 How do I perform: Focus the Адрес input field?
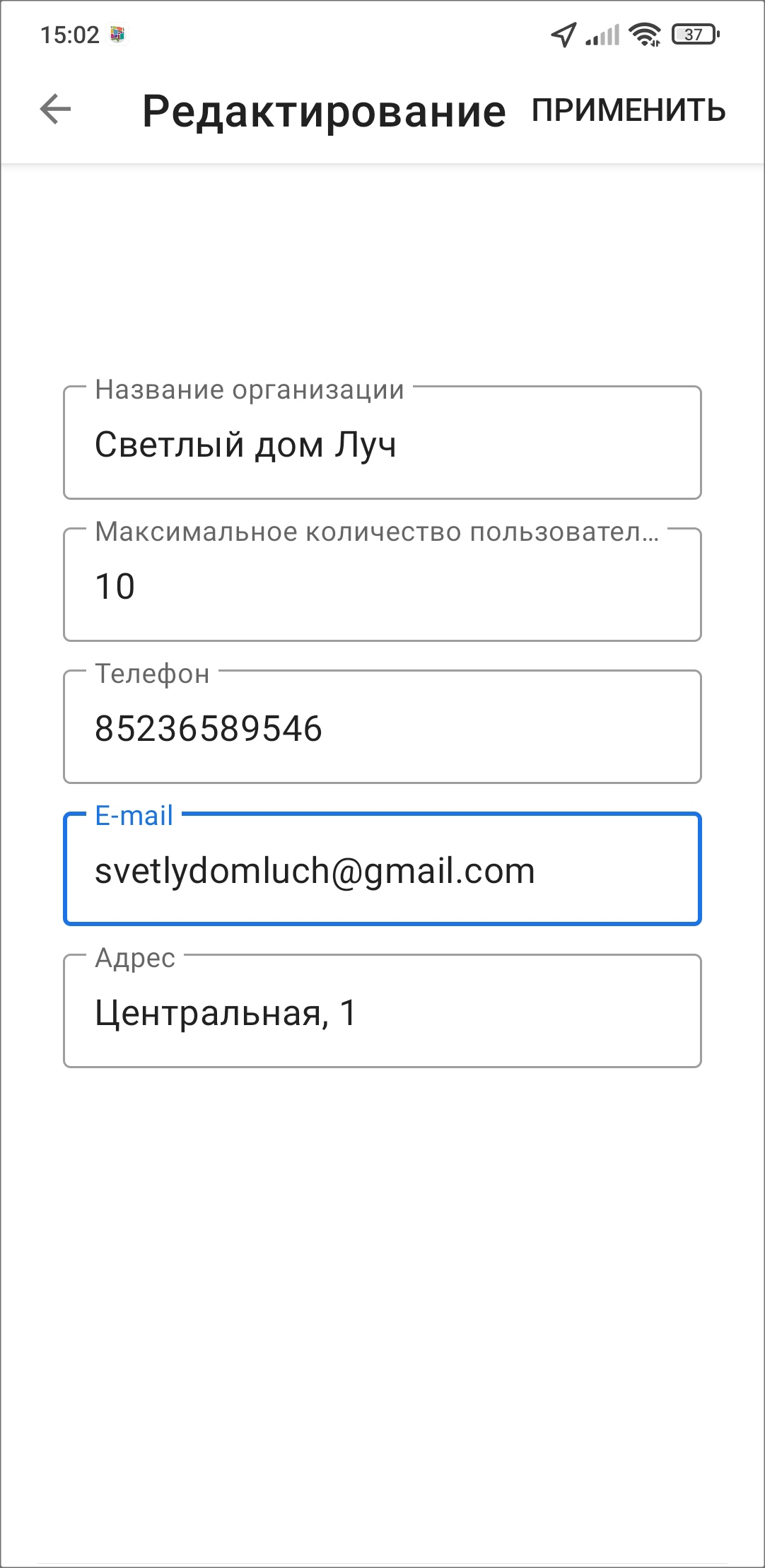click(382, 1014)
